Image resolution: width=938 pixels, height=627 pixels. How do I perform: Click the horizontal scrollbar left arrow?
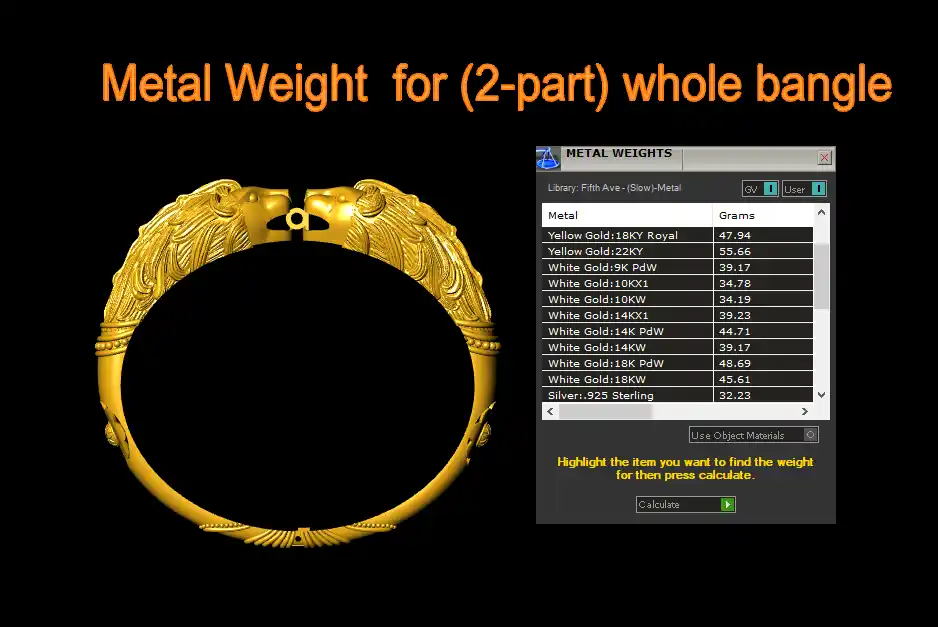[550, 412]
